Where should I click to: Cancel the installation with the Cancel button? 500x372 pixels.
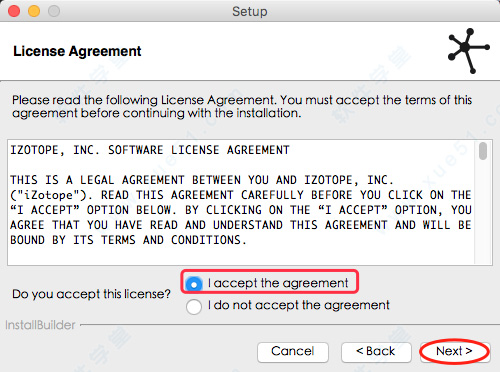coord(293,351)
